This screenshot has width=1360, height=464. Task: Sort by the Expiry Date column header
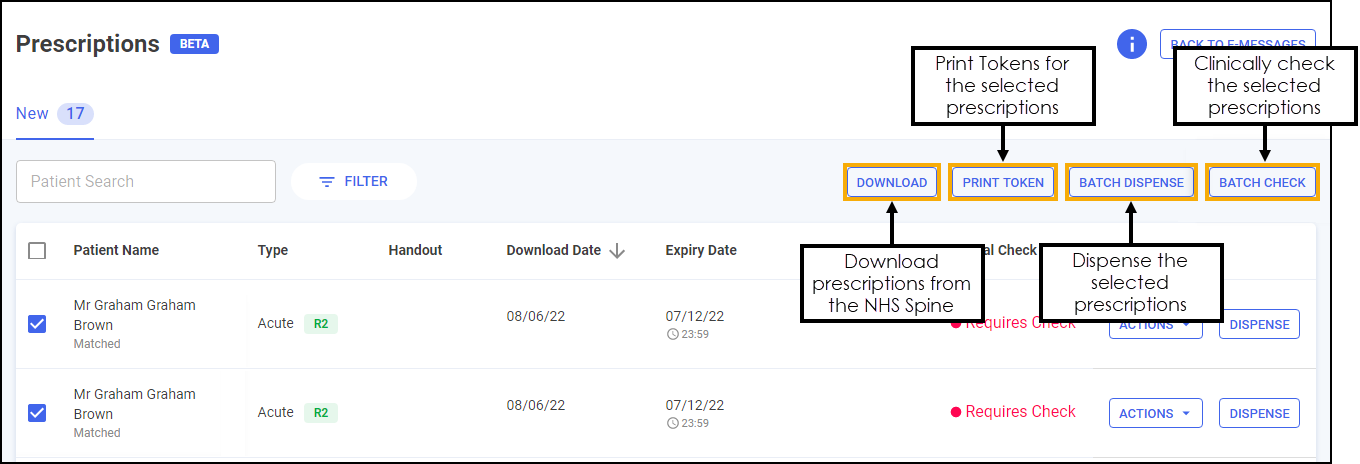point(701,251)
